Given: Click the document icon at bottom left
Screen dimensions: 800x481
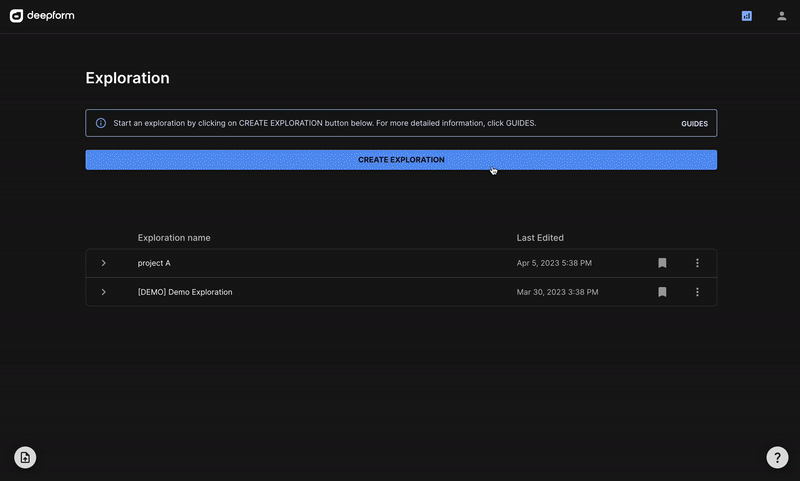Looking at the screenshot, I should (25, 457).
